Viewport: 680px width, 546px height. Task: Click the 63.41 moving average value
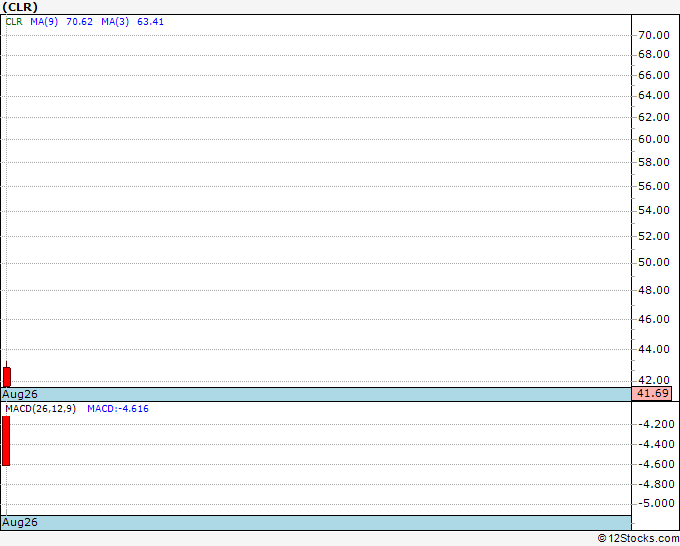click(x=150, y=22)
